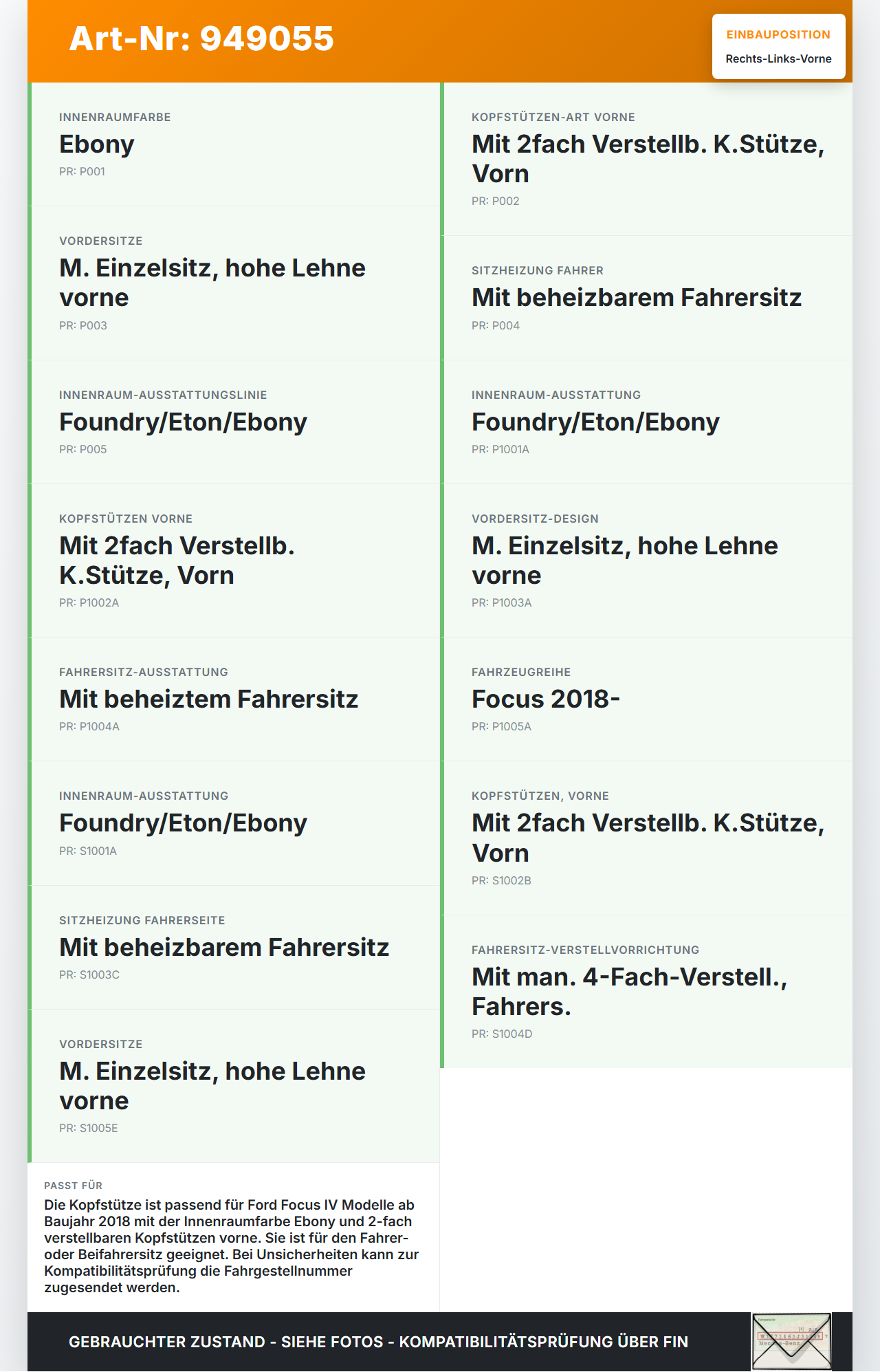Click Innenraum-Ausstattung card with PR S1001A
This screenshot has width=880, height=1372.
234,823
